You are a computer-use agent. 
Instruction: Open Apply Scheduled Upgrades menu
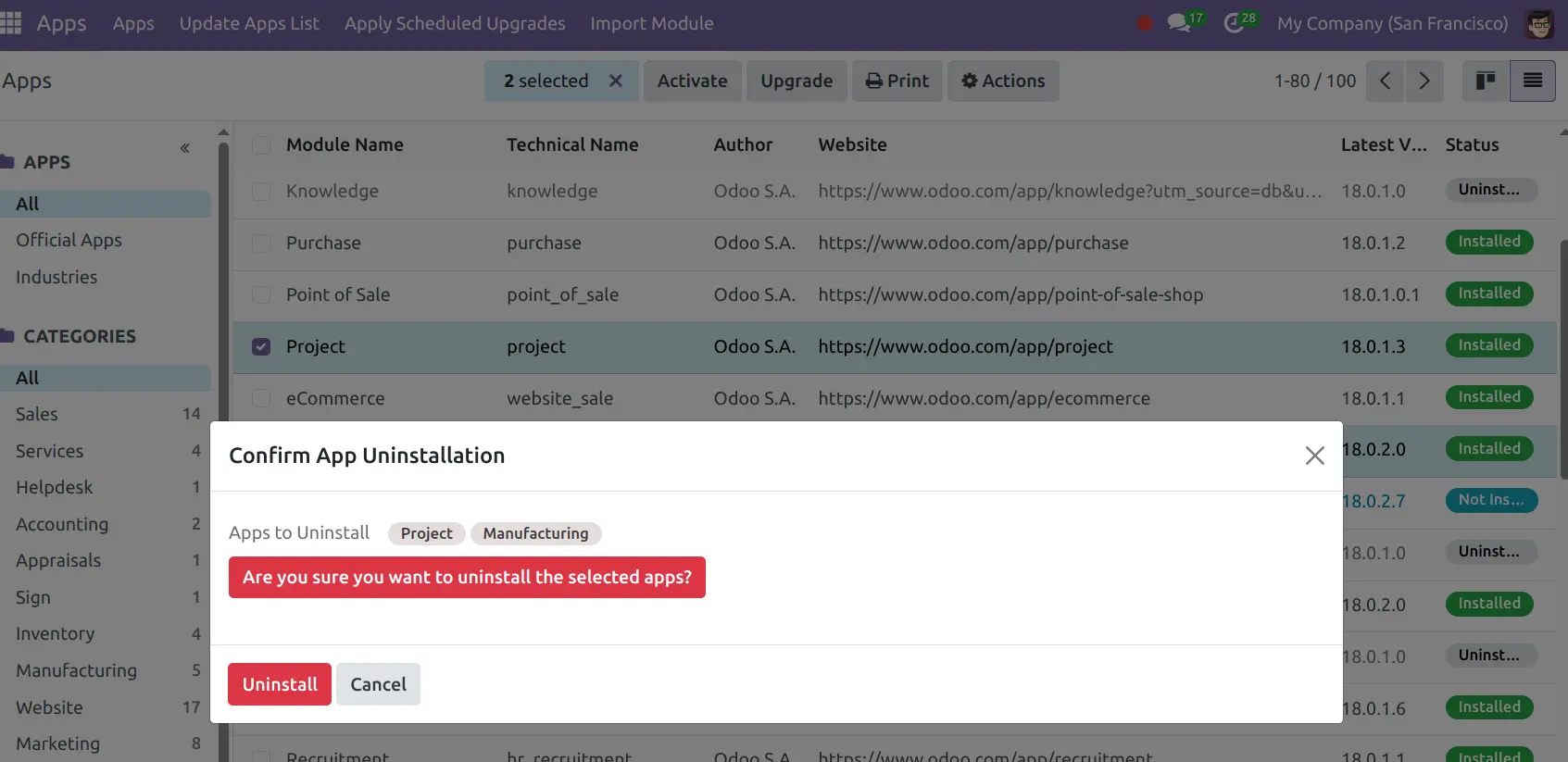[x=455, y=23]
